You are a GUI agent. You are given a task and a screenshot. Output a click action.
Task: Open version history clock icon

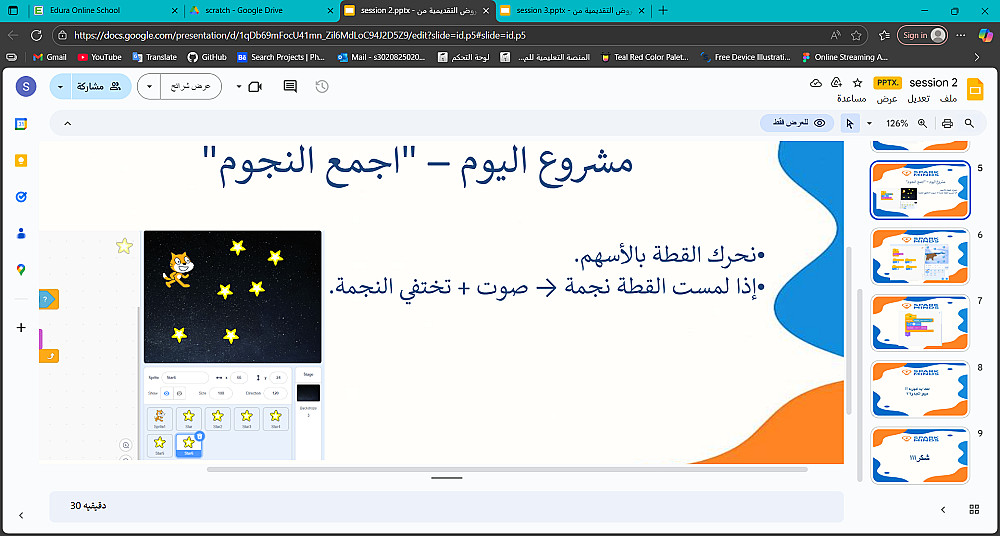322,86
